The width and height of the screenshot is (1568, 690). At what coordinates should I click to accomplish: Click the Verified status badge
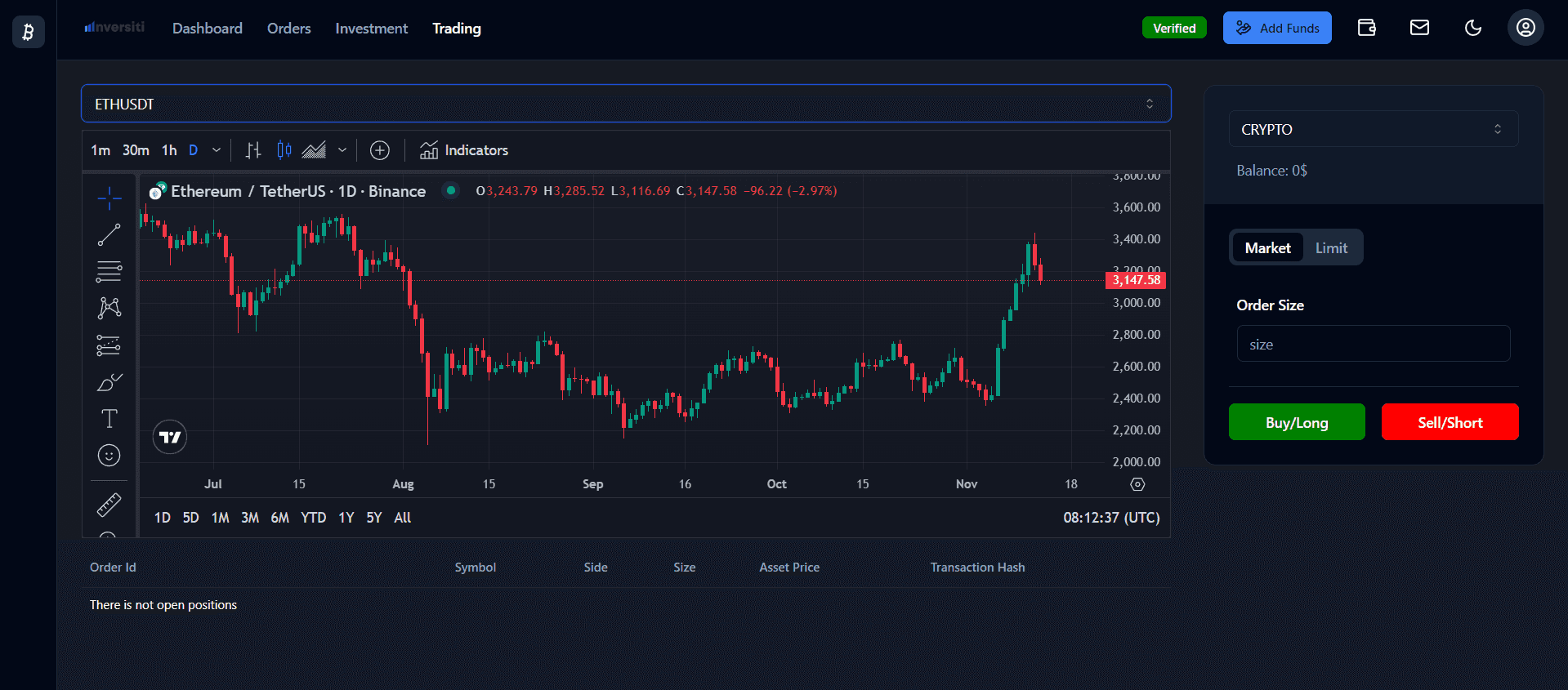click(1174, 28)
